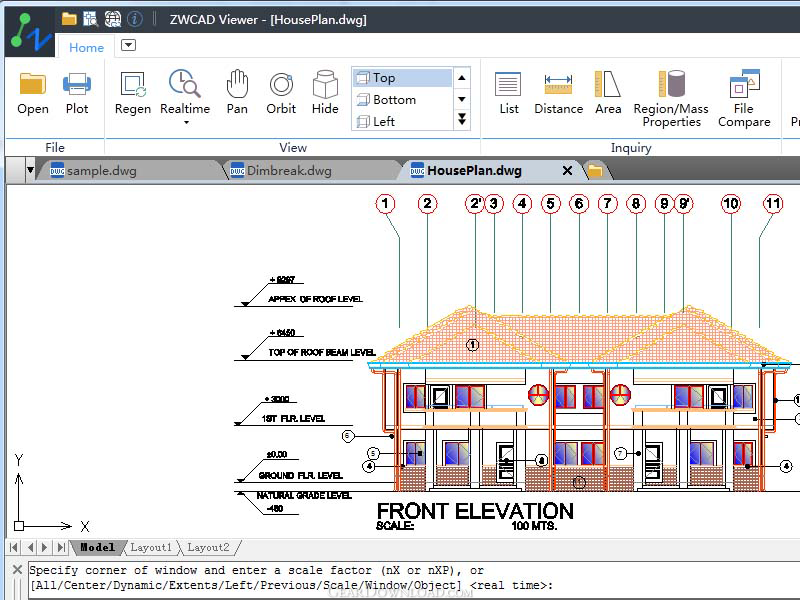The width and height of the screenshot is (800, 600).
Task: Click grid bubble number 10
Action: 731,204
